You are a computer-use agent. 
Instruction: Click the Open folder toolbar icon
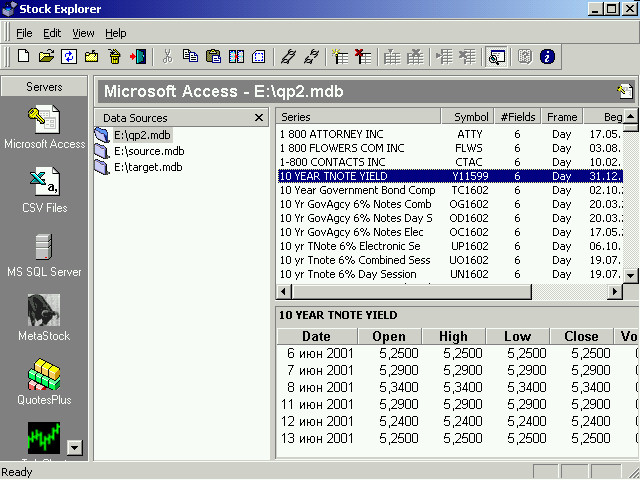46,56
